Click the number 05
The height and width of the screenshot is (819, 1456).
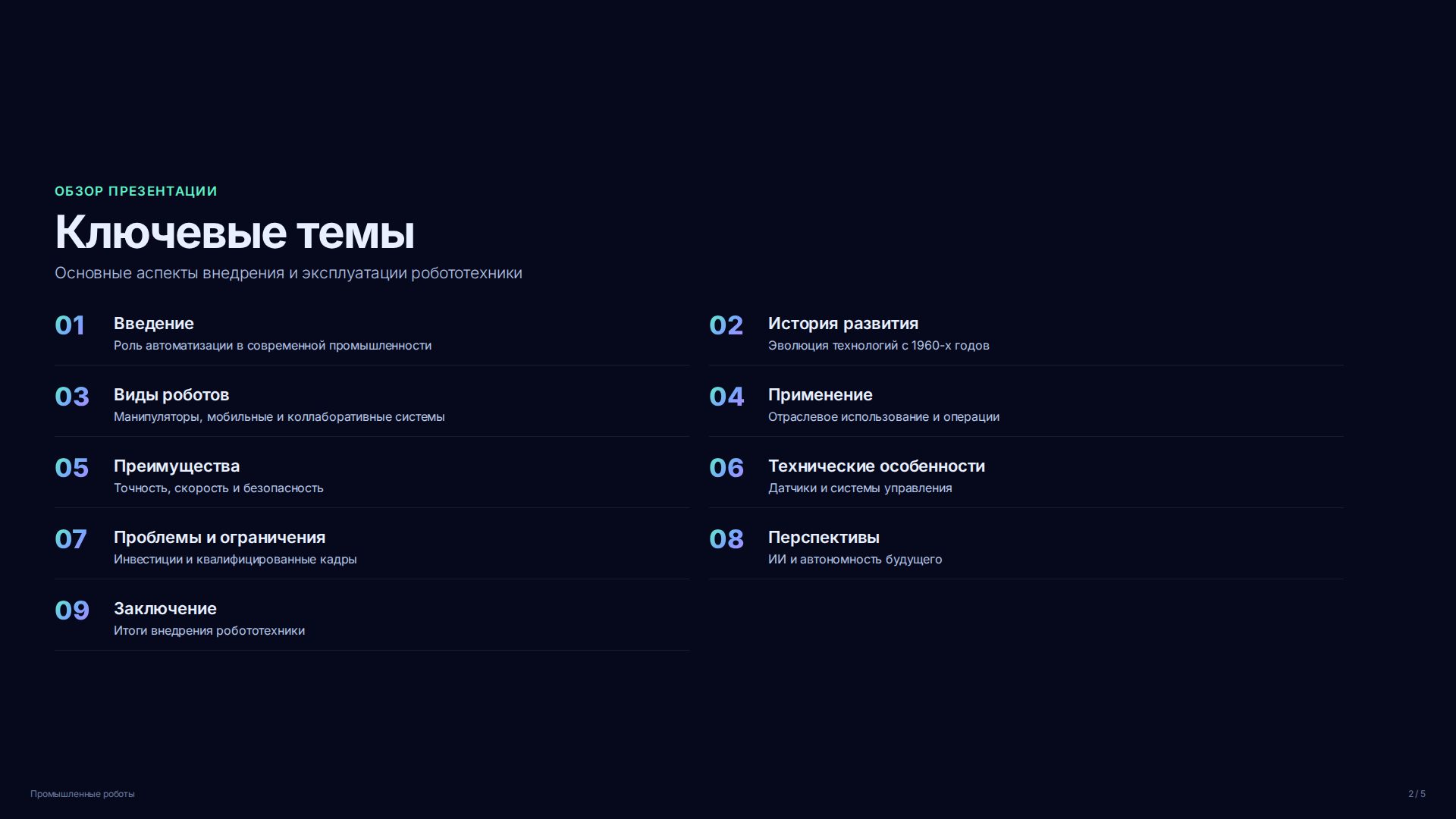click(x=72, y=468)
